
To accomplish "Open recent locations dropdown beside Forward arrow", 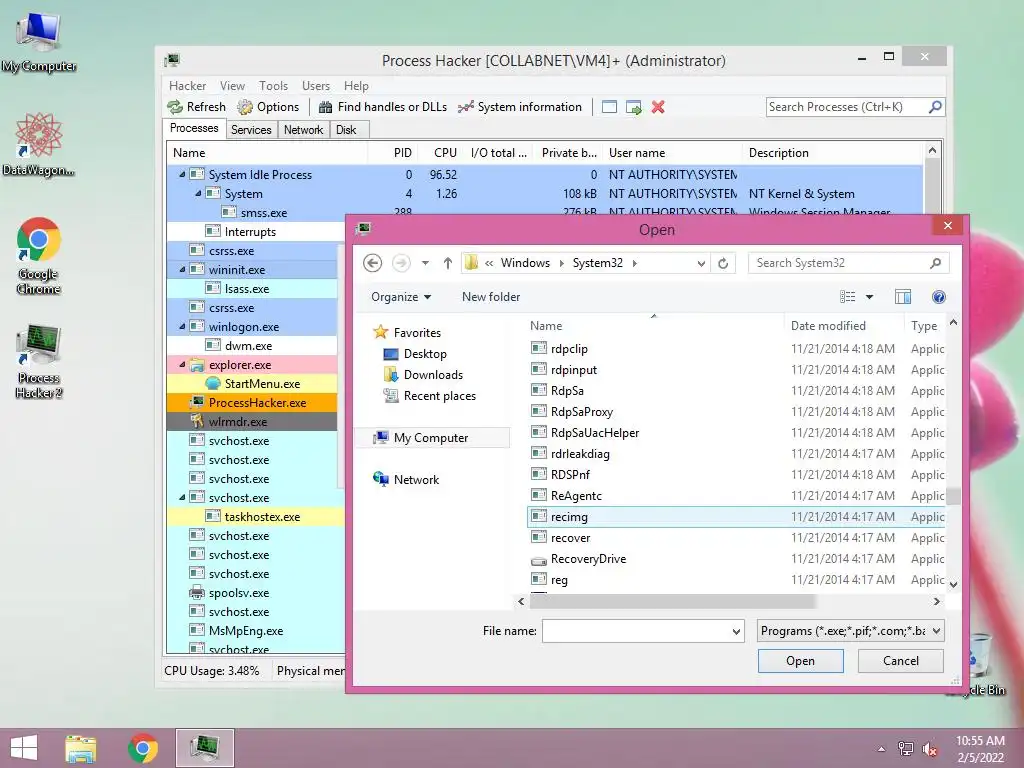I will (x=425, y=263).
